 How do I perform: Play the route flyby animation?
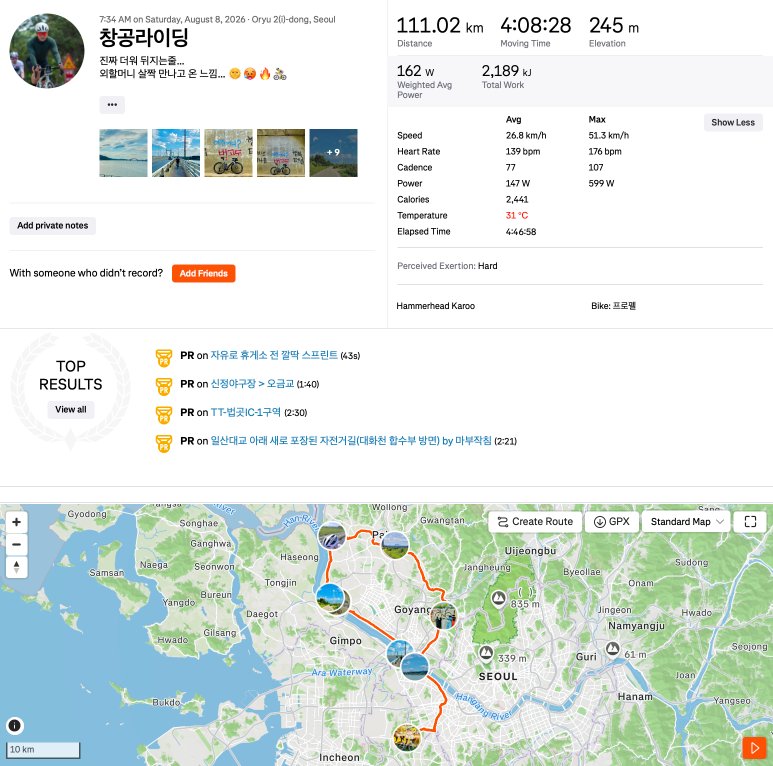pos(754,748)
